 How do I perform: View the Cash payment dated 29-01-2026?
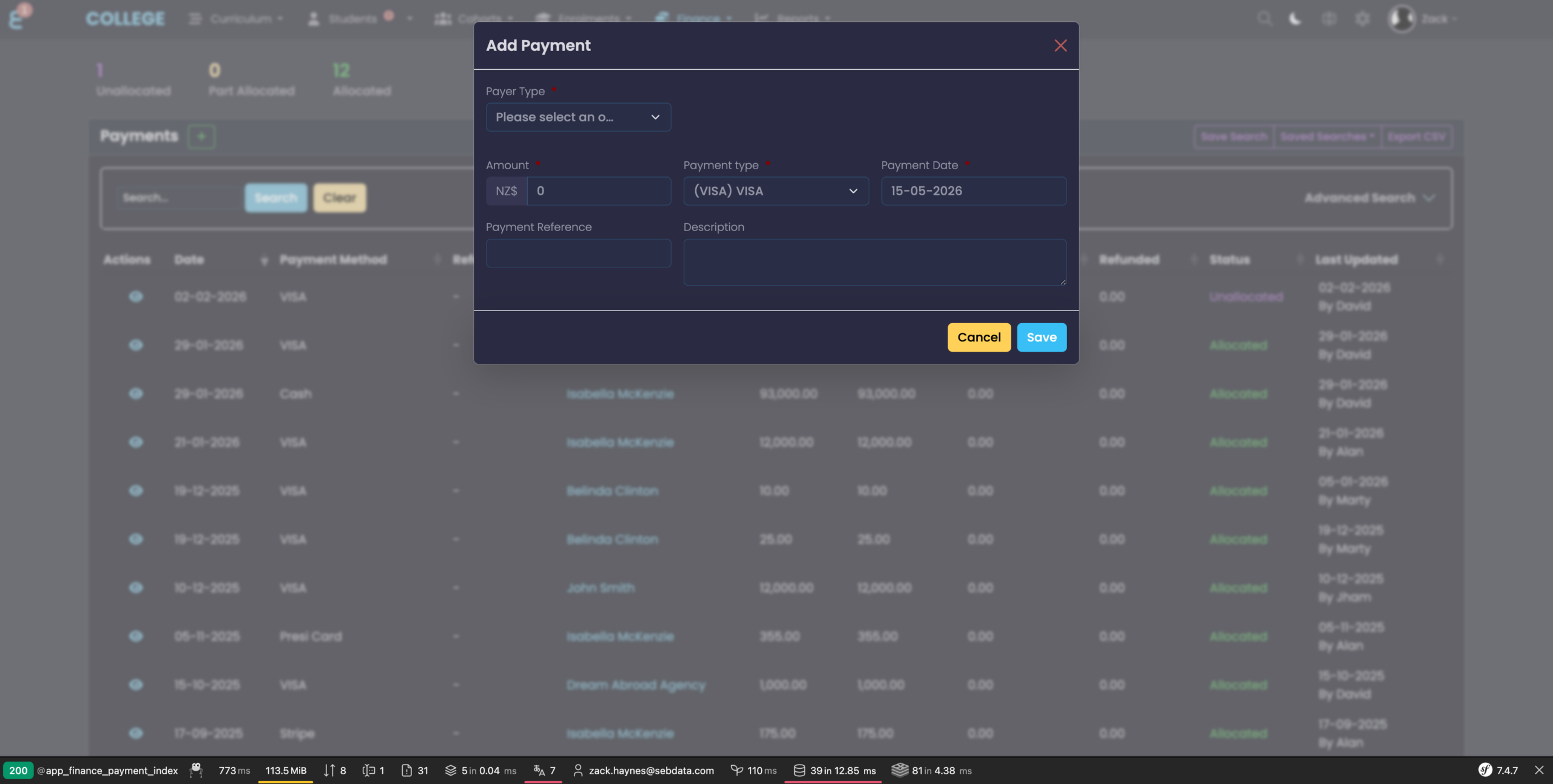[136, 394]
